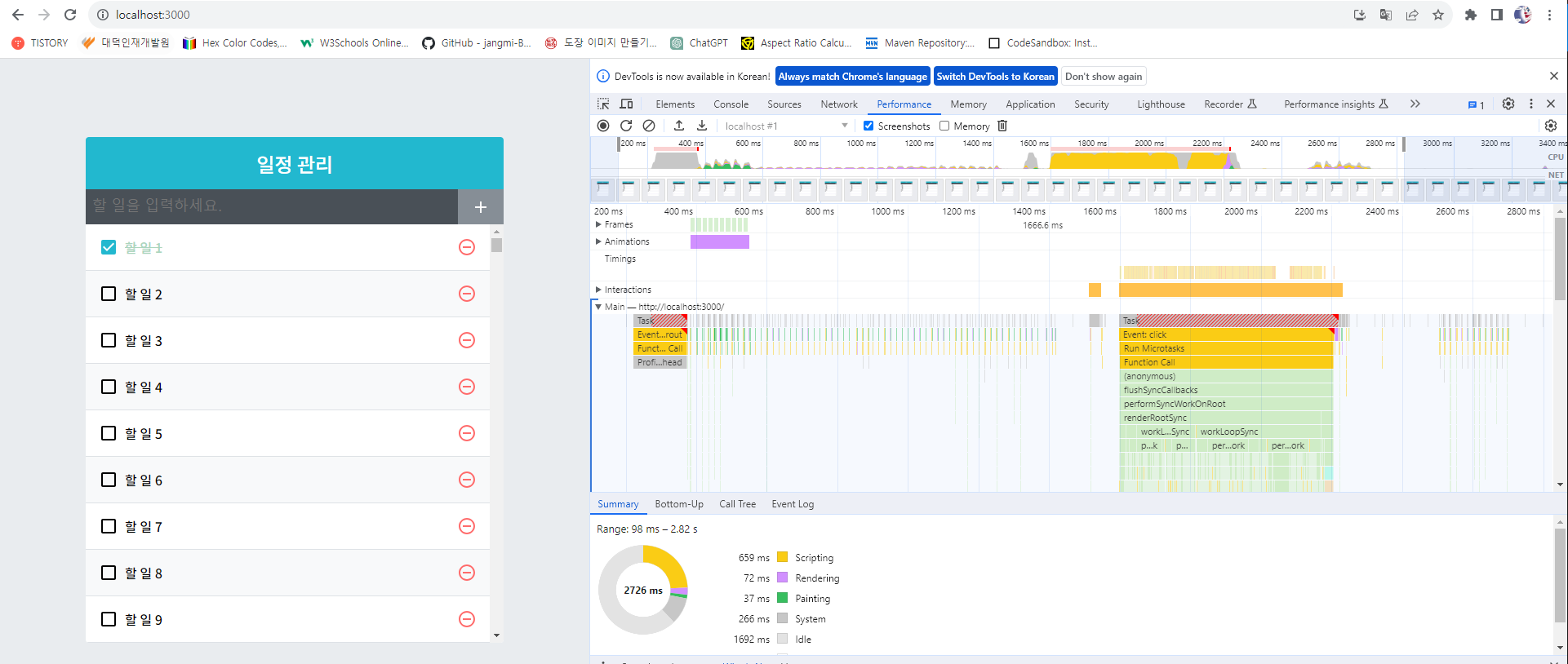This screenshot has height=664, width=1568.
Task: Remove the 할 일 1 item
Action: click(x=467, y=247)
